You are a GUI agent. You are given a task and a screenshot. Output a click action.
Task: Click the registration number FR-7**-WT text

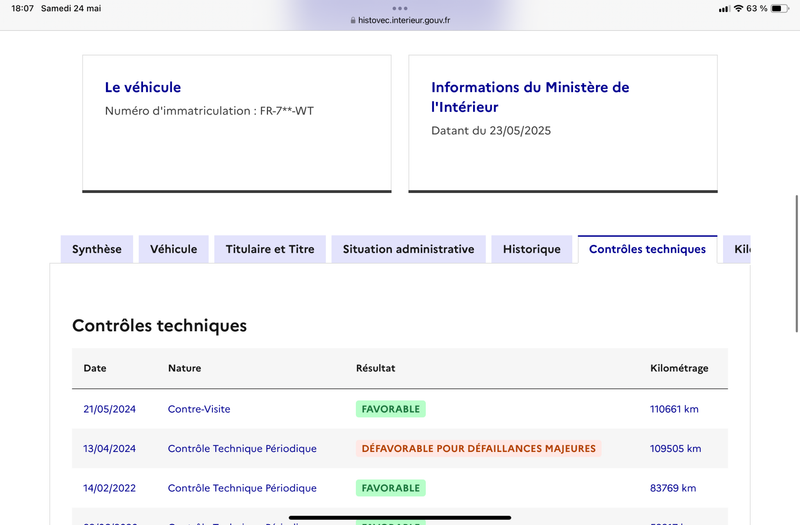(x=287, y=111)
